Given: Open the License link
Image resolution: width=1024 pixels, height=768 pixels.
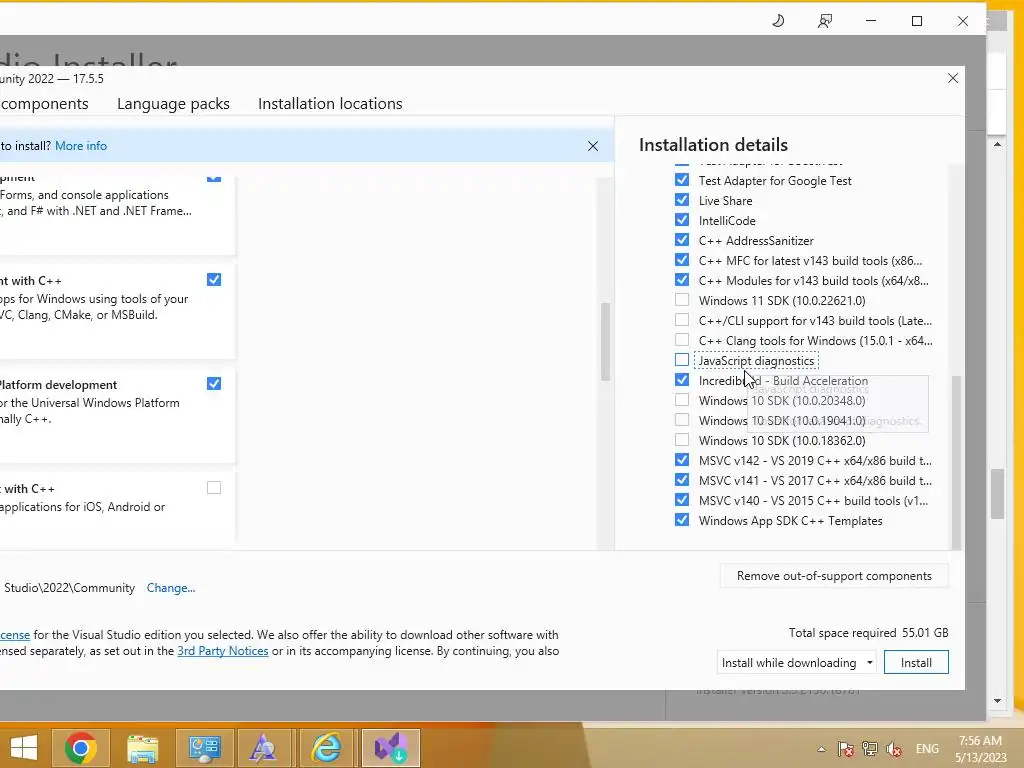Looking at the screenshot, I should pos(15,635).
